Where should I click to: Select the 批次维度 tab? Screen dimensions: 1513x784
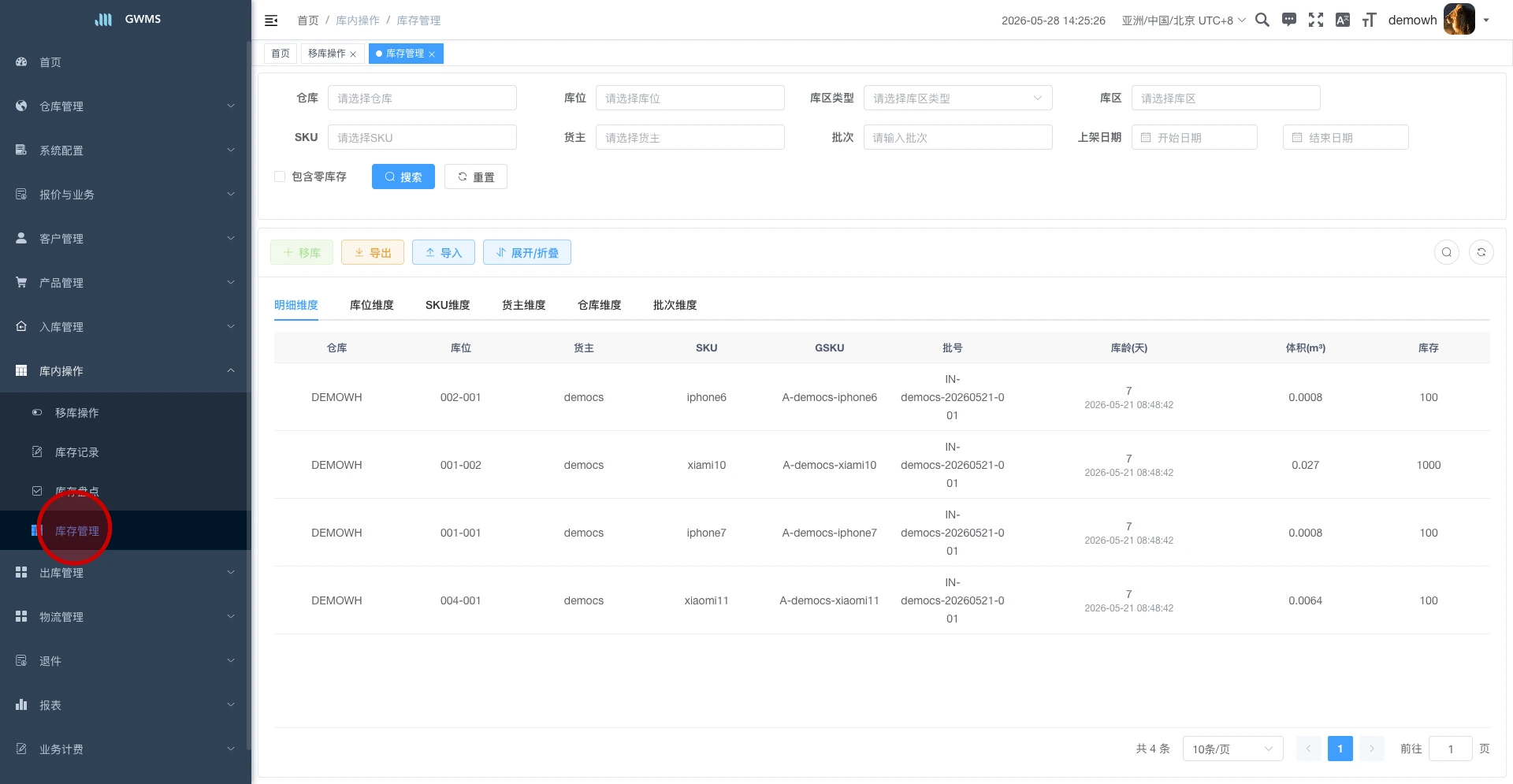(675, 305)
